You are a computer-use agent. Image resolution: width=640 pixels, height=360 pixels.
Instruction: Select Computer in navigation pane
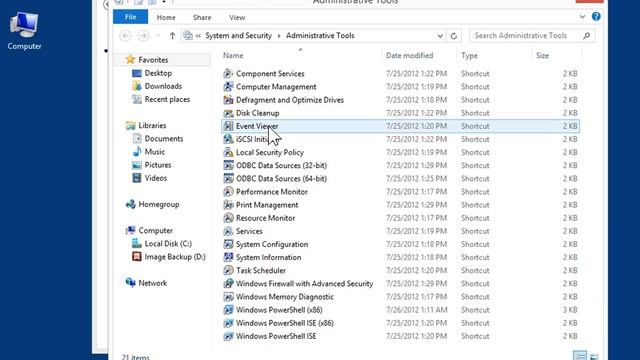point(156,231)
